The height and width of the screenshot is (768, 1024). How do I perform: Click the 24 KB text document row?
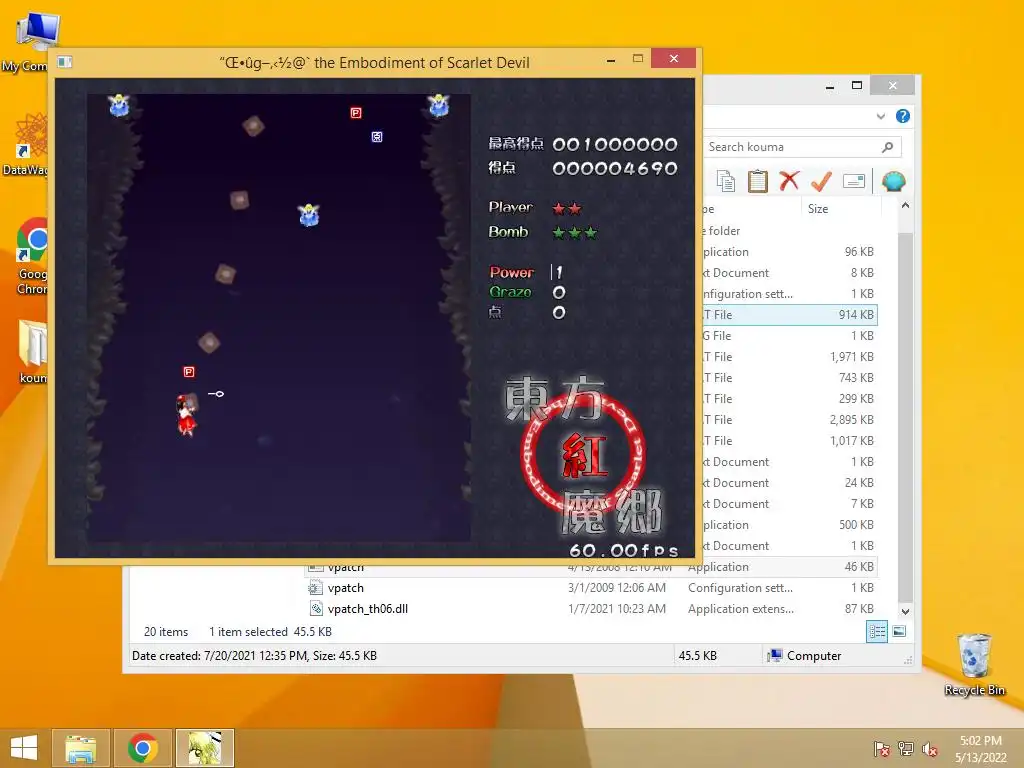(x=790, y=483)
